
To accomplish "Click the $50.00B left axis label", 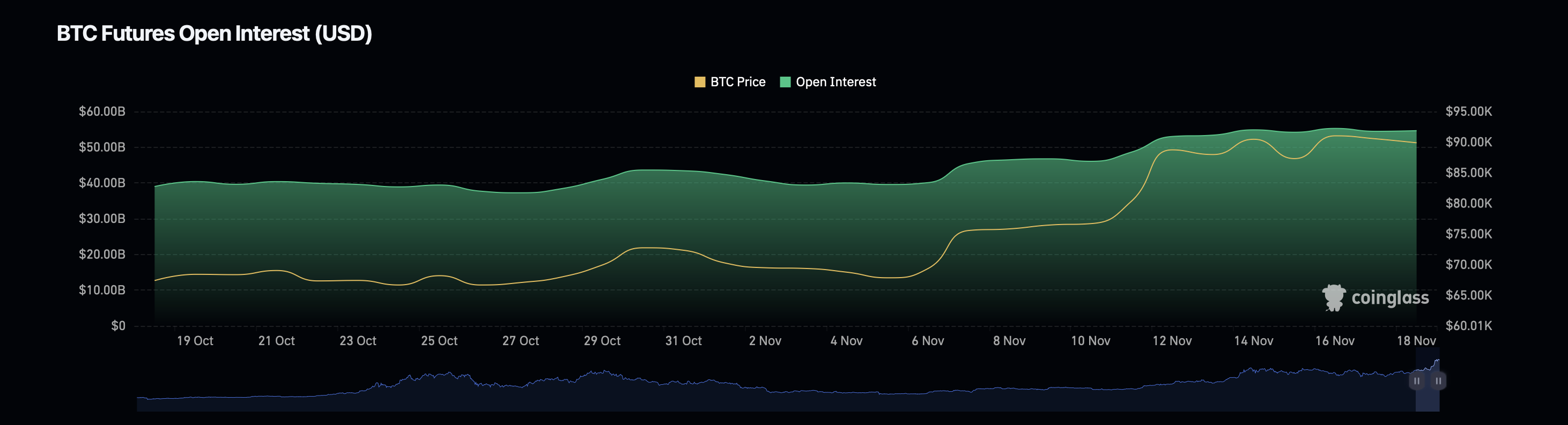I will [102, 147].
